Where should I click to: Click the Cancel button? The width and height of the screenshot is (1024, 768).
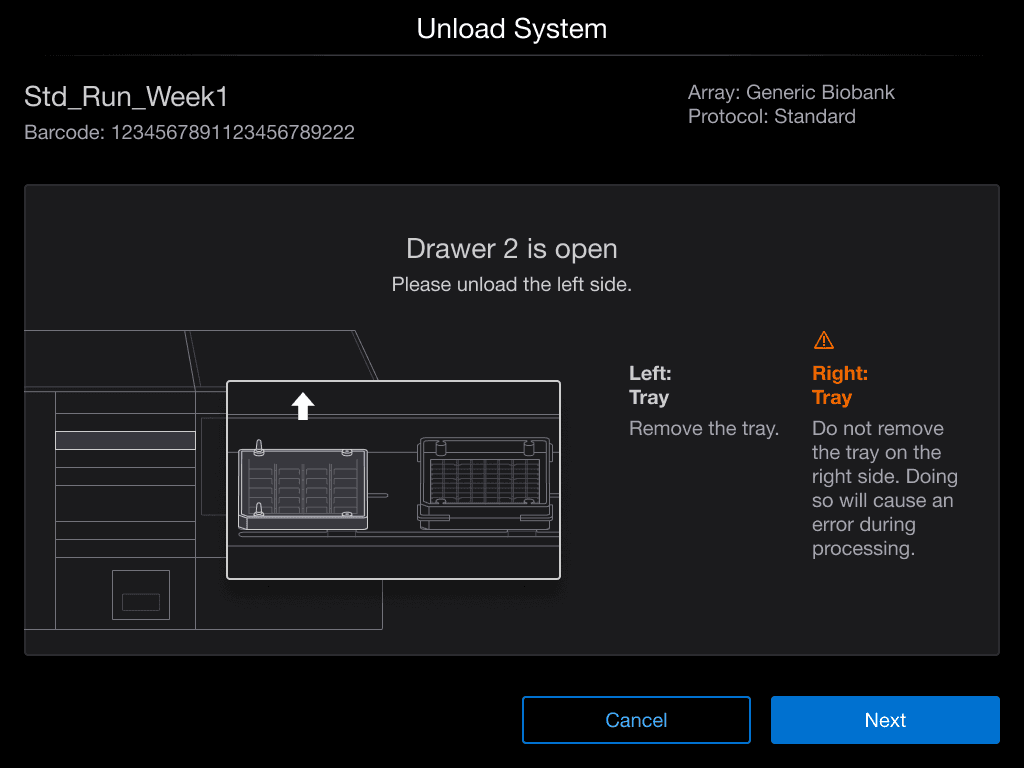(x=636, y=720)
